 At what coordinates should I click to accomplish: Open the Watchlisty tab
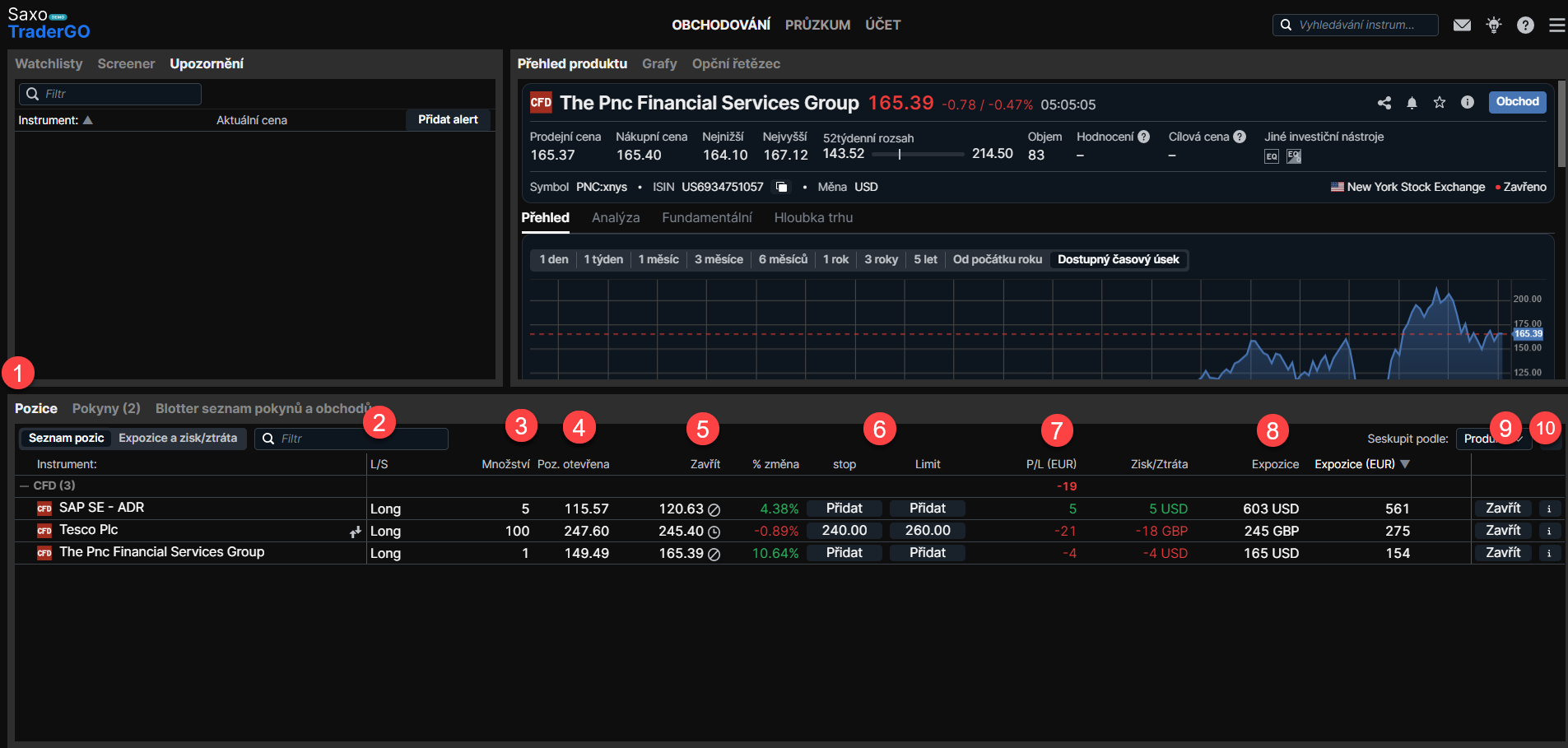click(x=49, y=63)
